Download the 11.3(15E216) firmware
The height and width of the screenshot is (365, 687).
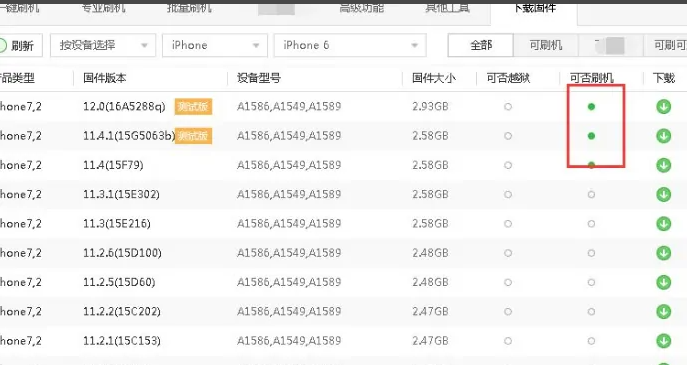(x=664, y=223)
